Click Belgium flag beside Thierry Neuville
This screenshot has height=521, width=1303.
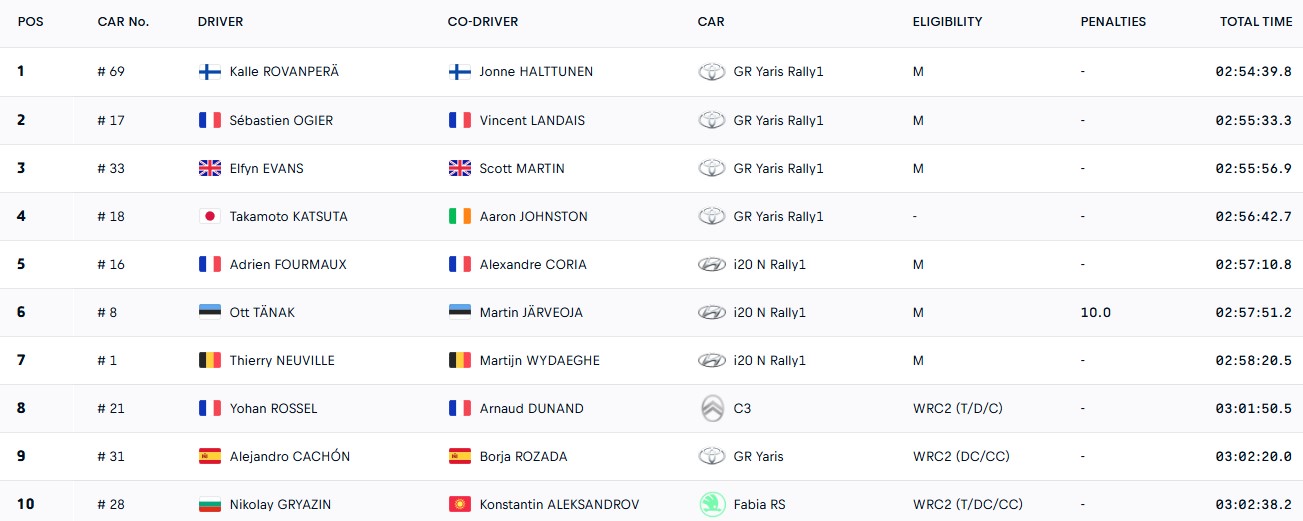pyautogui.click(x=210, y=360)
